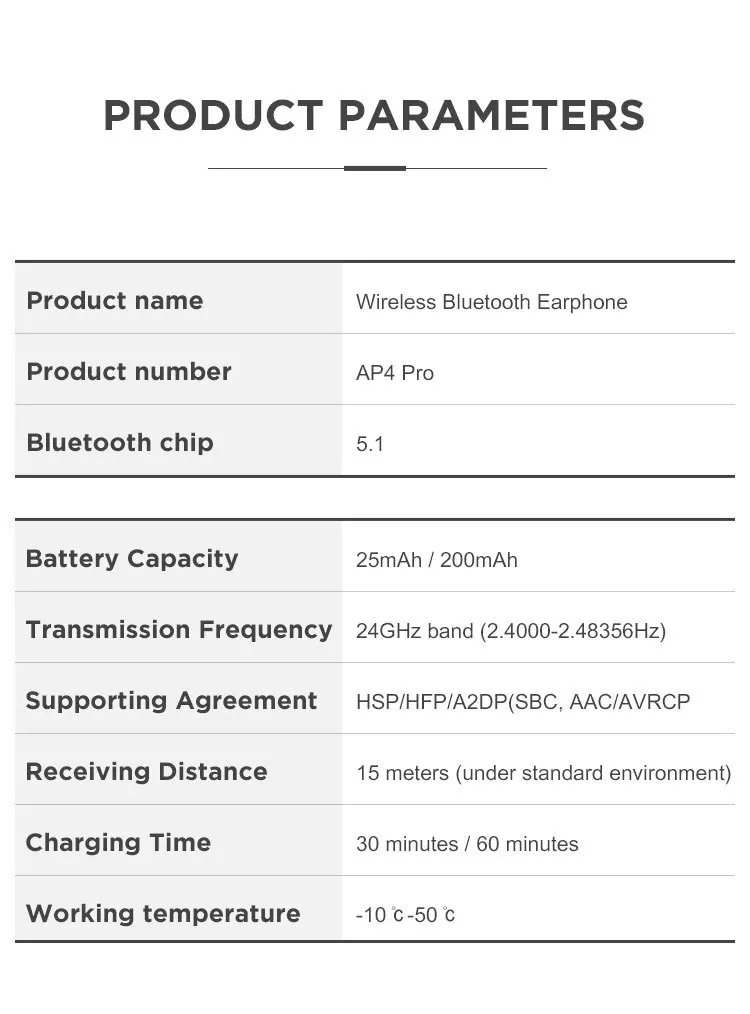
Task: Select the Transmission Frequency label
Action: (179, 630)
